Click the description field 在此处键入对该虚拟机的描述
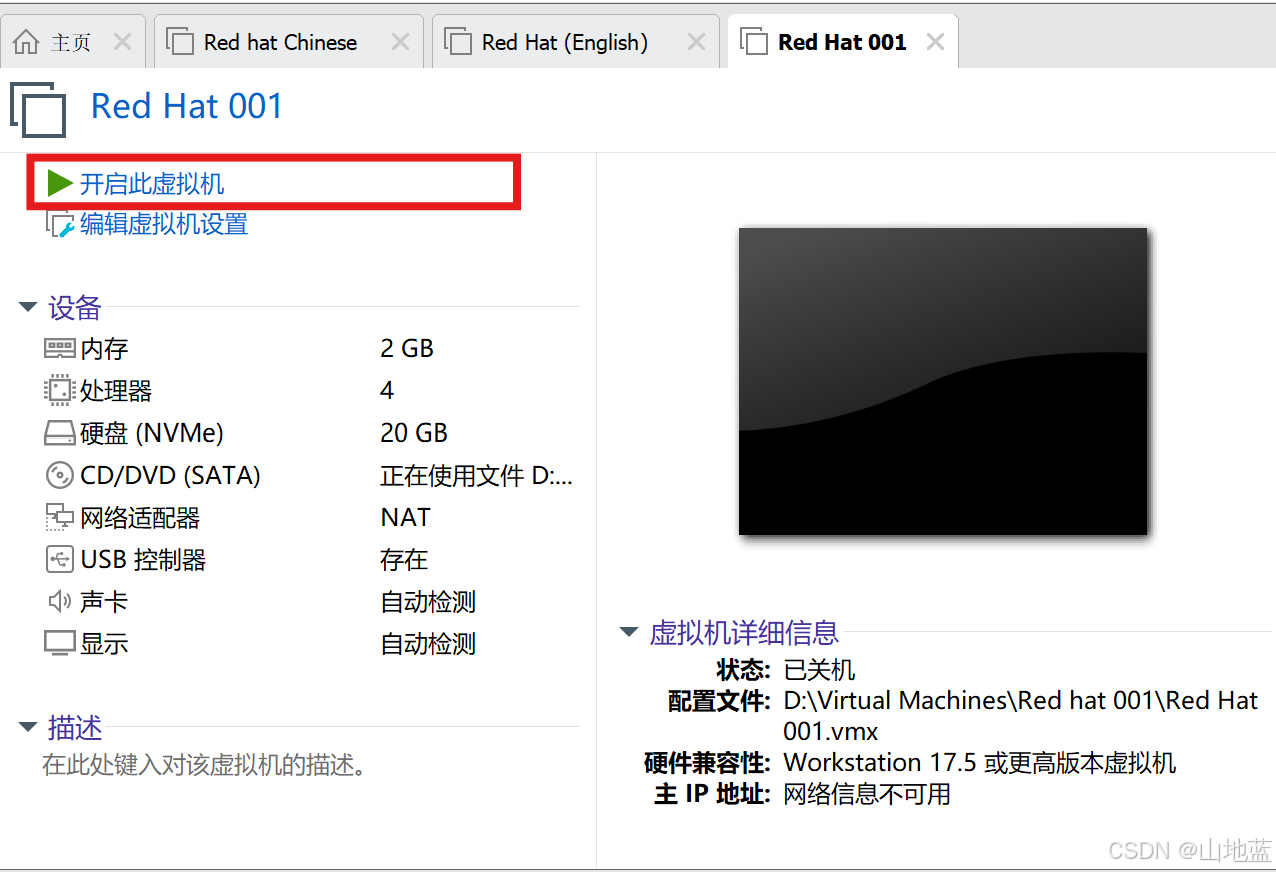The width and height of the screenshot is (1276, 872). [206, 766]
